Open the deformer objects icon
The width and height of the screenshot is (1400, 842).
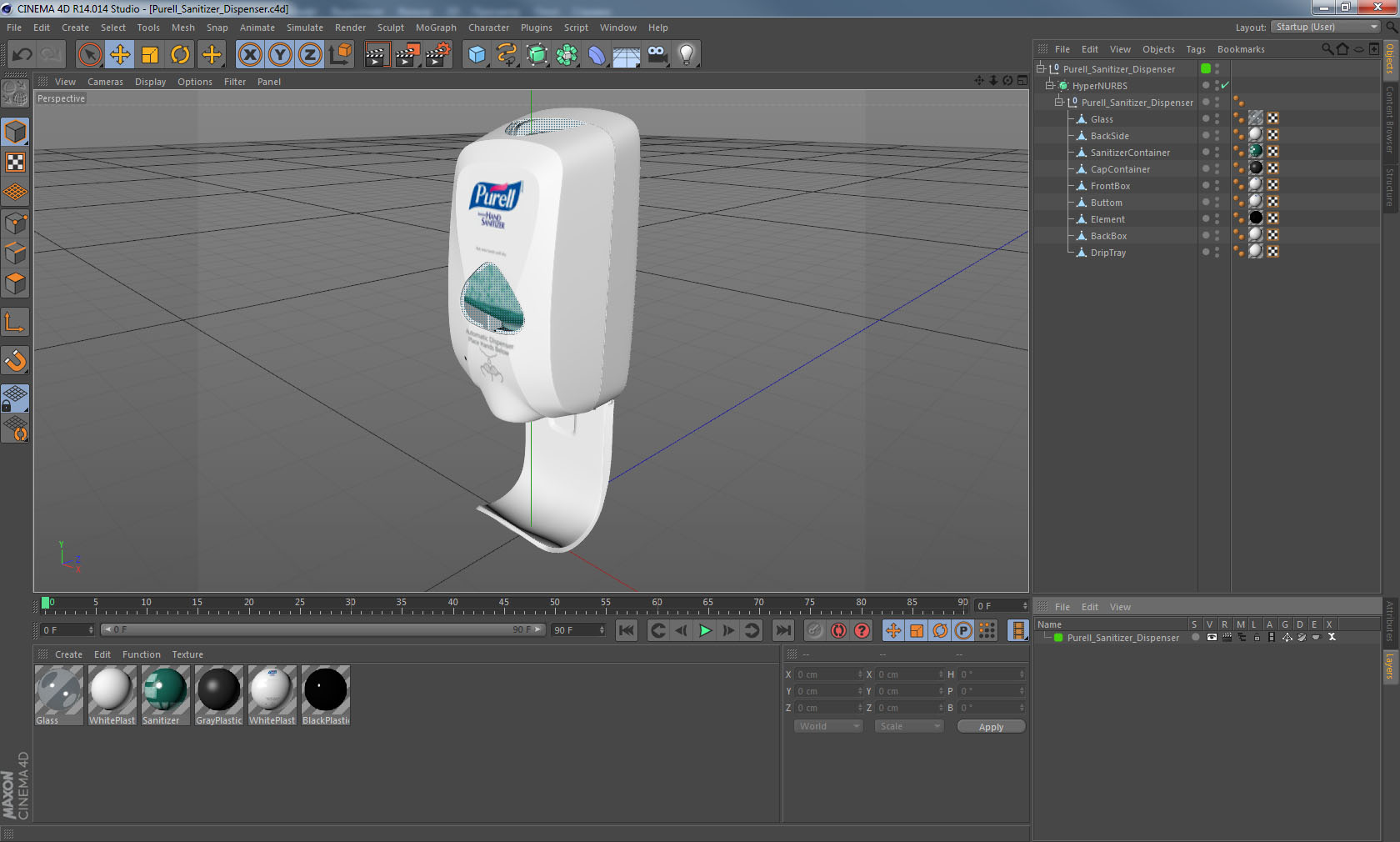pyautogui.click(x=597, y=55)
